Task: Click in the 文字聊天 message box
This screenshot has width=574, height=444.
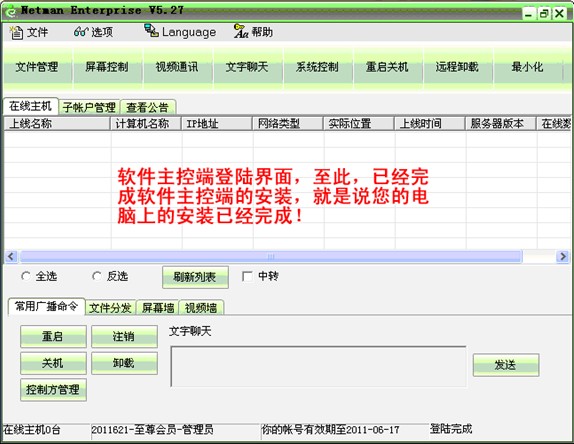Action: click(318, 366)
